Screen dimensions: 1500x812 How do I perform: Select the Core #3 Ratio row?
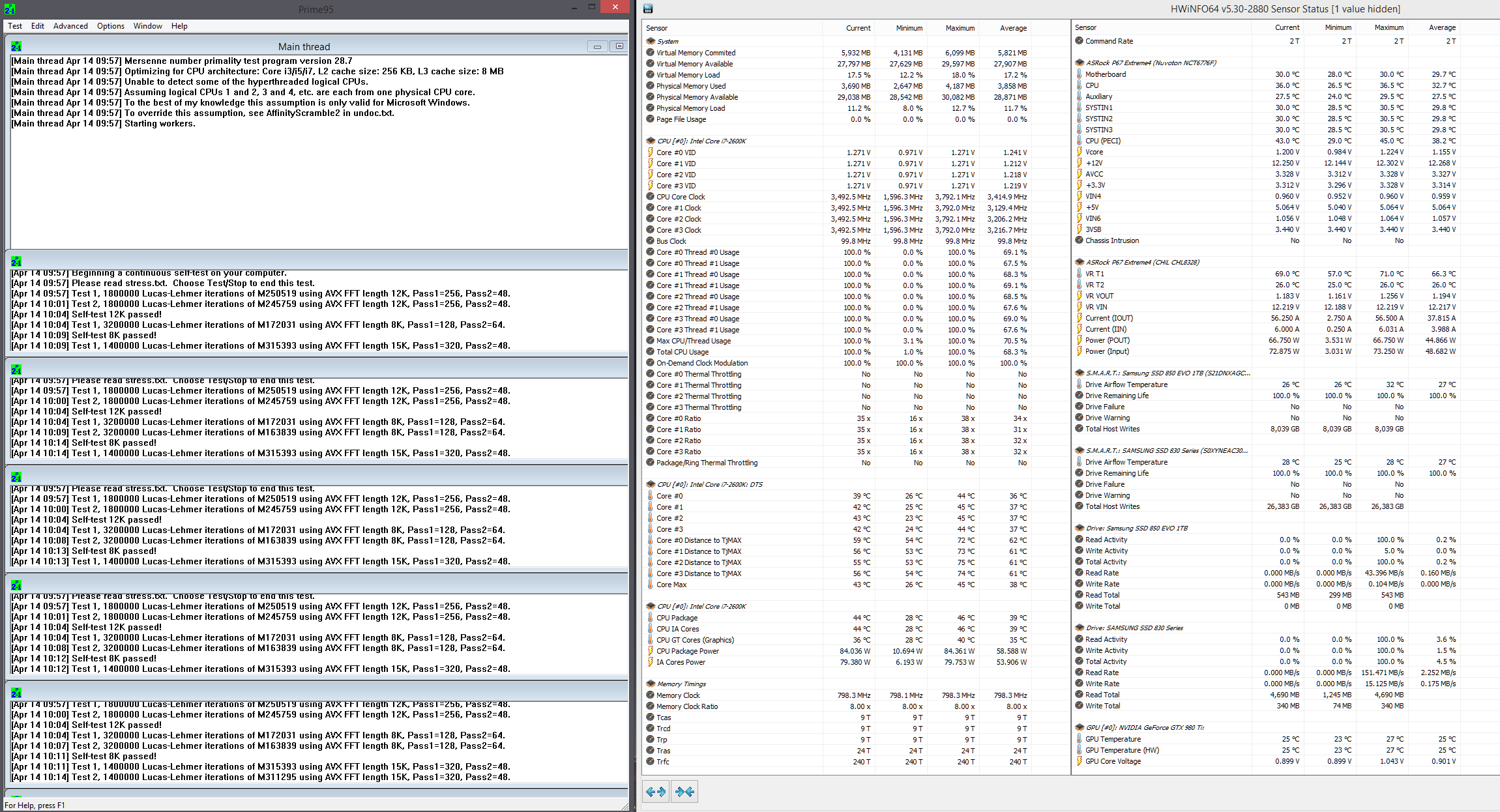[836, 452]
